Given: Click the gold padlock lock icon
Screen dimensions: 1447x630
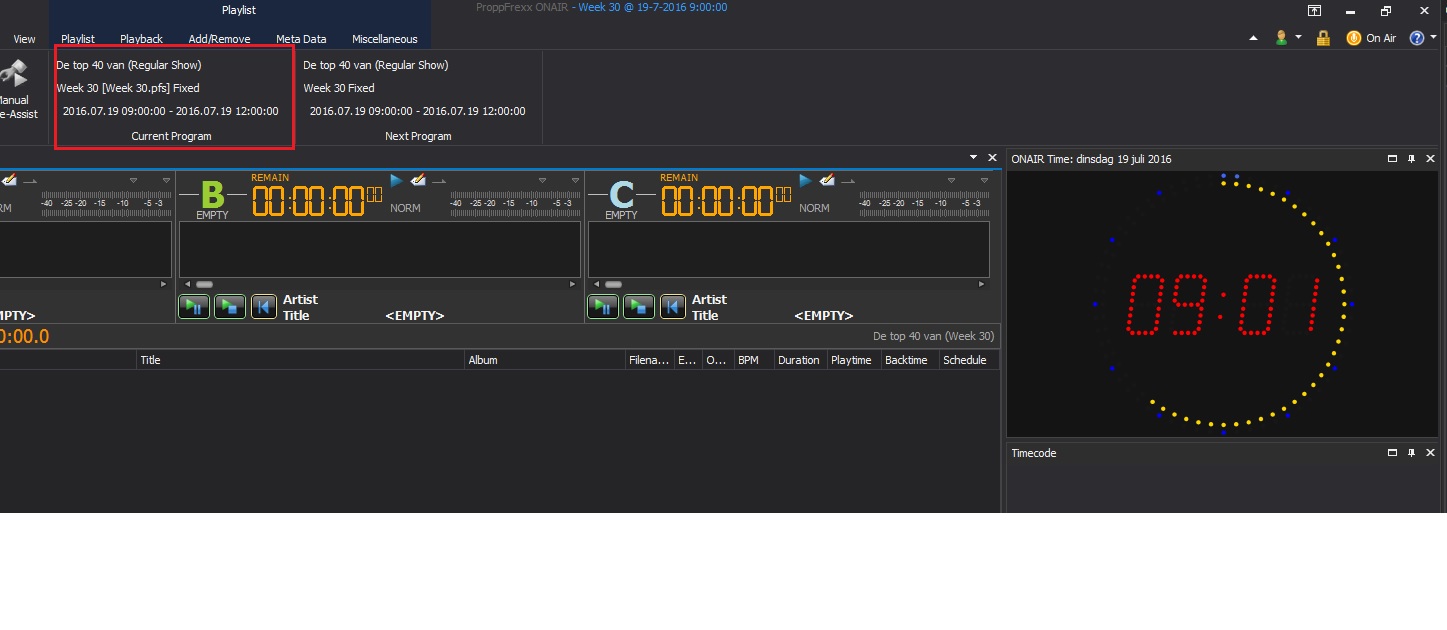Looking at the screenshot, I should 1323,38.
